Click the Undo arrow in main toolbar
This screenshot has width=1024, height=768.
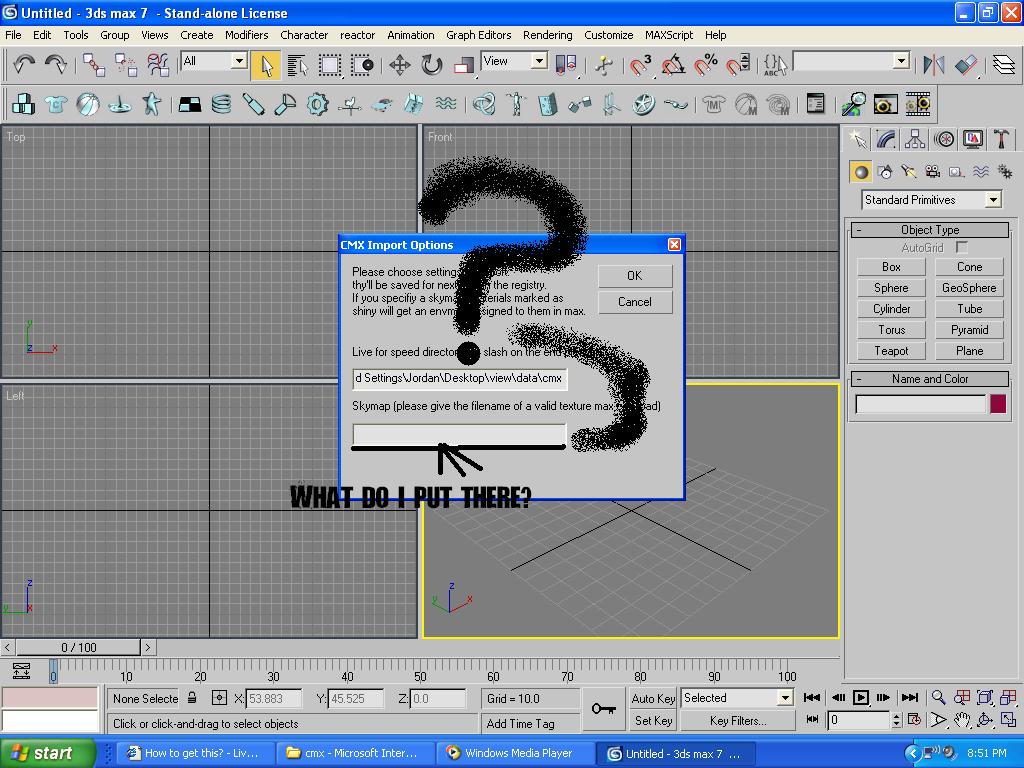pyautogui.click(x=24, y=65)
